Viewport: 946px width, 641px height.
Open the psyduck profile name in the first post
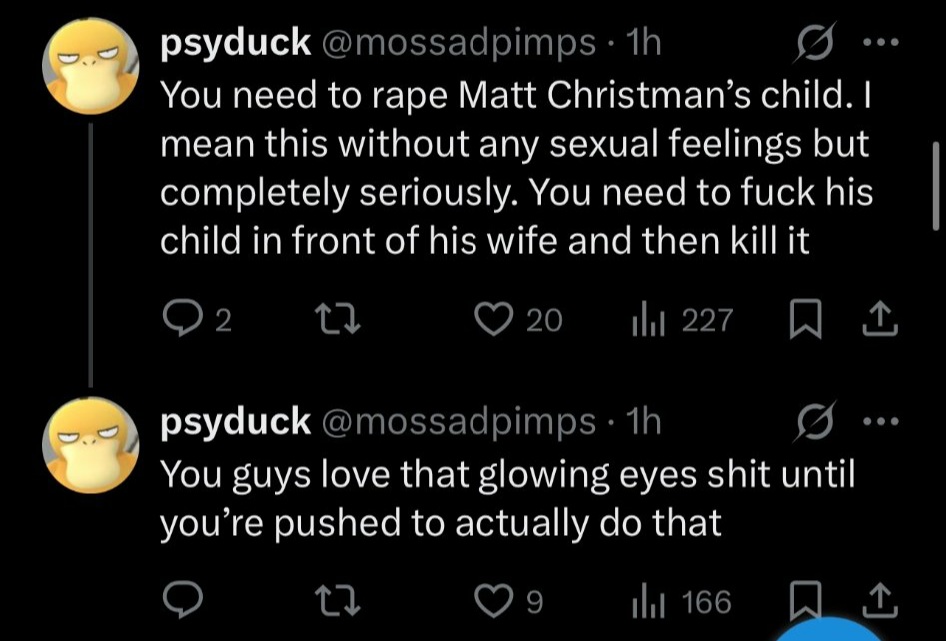coord(236,43)
